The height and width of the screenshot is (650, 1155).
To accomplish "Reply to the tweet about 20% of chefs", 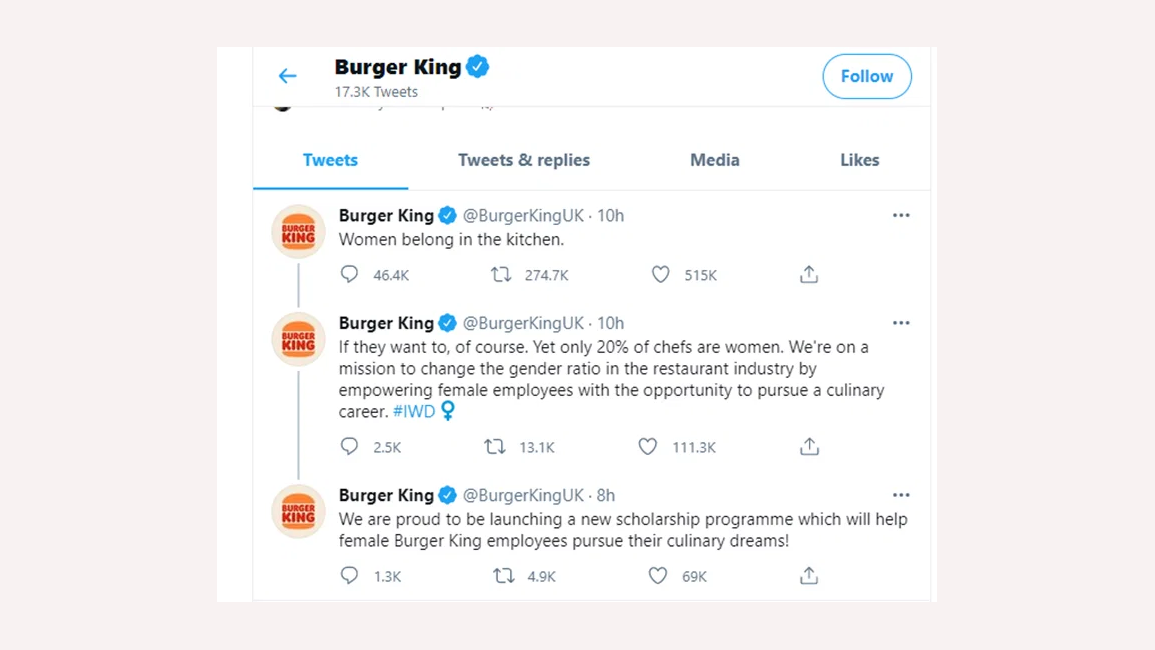I will click(x=349, y=446).
